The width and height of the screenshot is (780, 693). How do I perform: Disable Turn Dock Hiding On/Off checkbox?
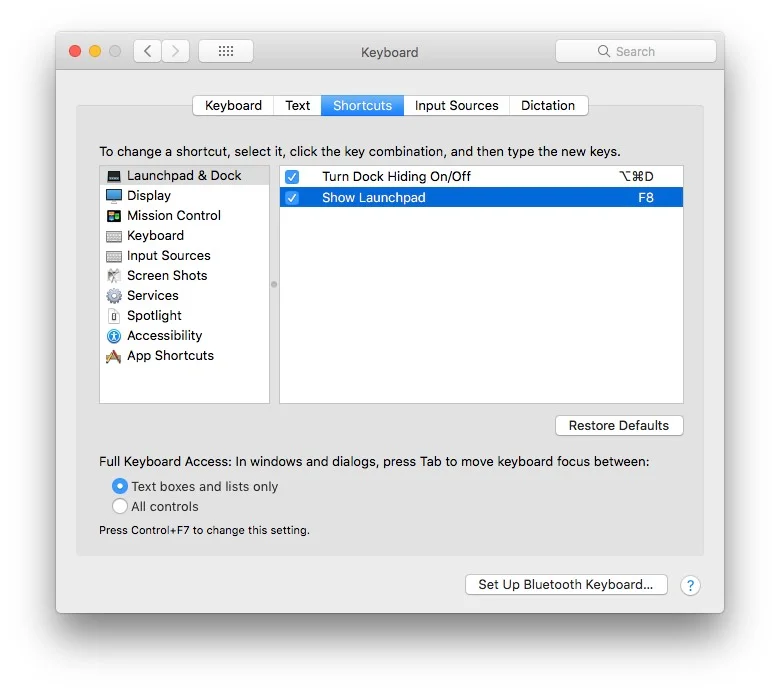click(292, 177)
